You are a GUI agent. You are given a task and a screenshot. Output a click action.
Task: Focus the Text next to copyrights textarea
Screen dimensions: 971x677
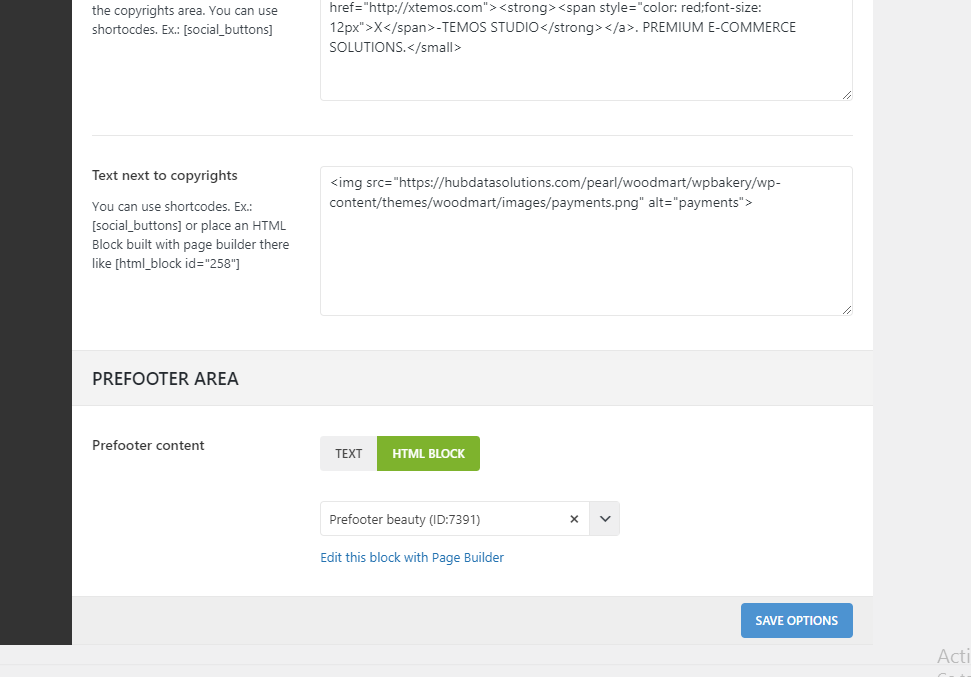coord(586,241)
